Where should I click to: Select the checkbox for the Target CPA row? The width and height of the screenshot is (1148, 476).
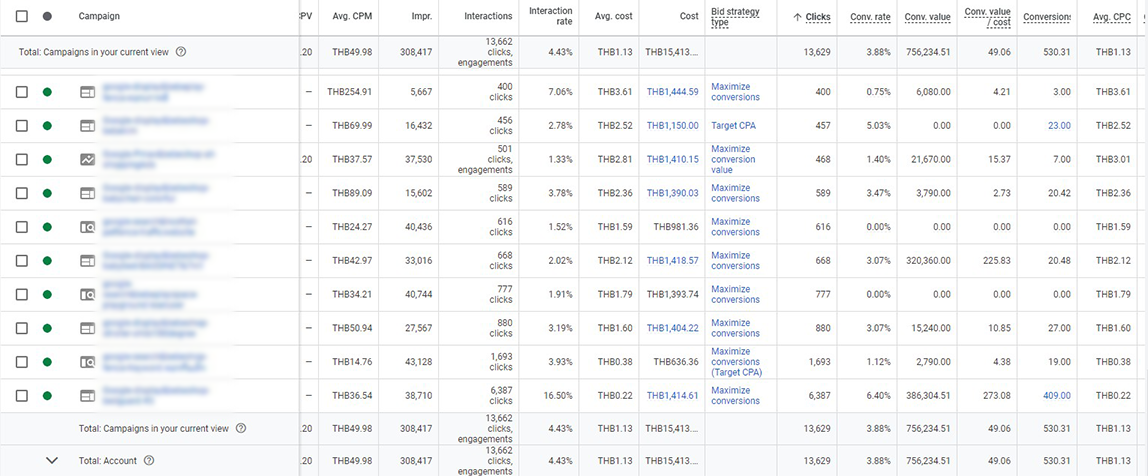click(22, 126)
